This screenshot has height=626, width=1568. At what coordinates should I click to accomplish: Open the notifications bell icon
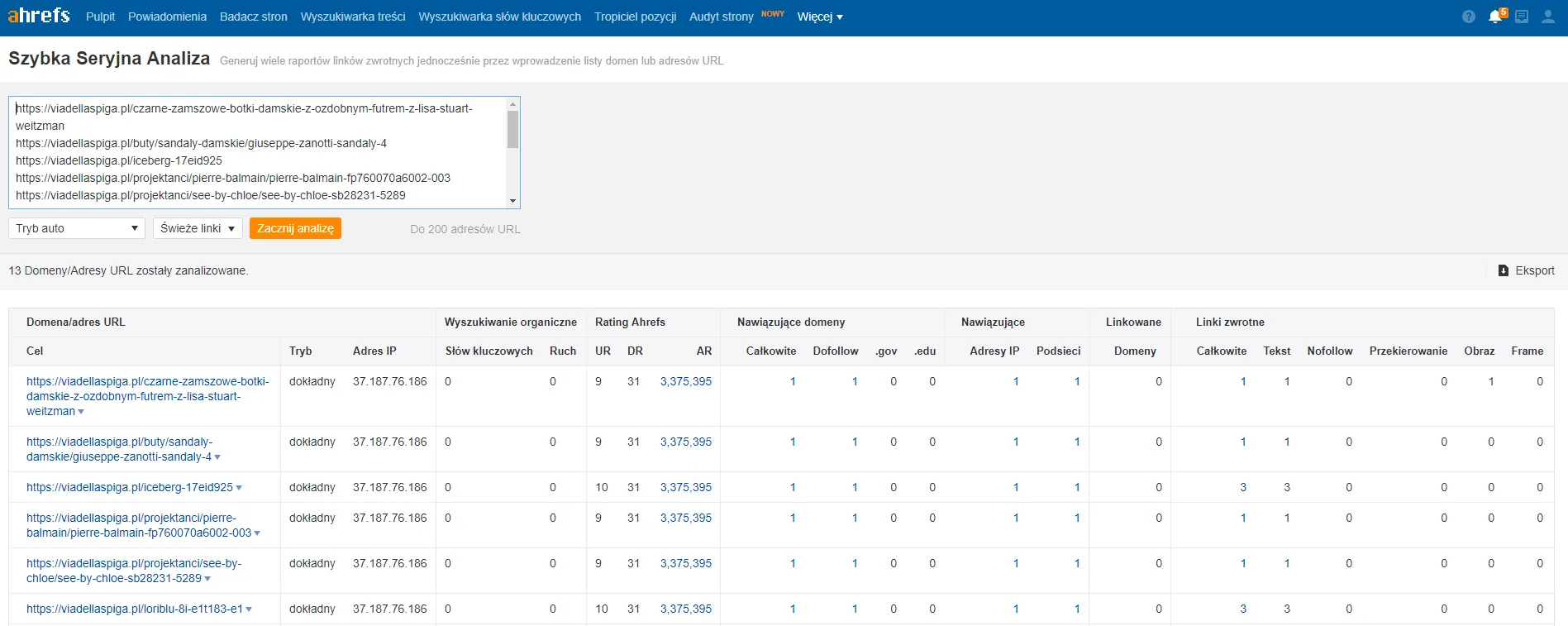coord(1495,17)
